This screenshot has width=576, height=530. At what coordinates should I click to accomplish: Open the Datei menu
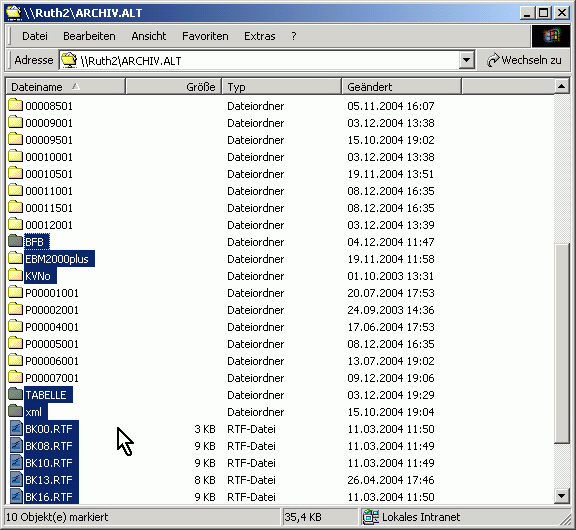[35, 36]
